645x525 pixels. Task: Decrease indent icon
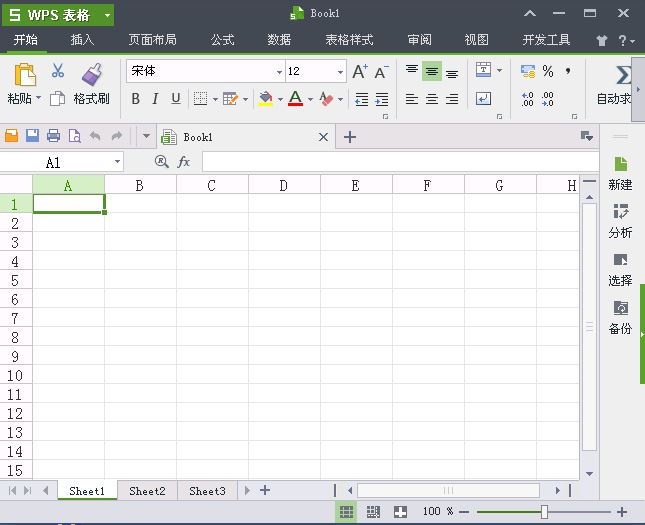(x=362, y=99)
